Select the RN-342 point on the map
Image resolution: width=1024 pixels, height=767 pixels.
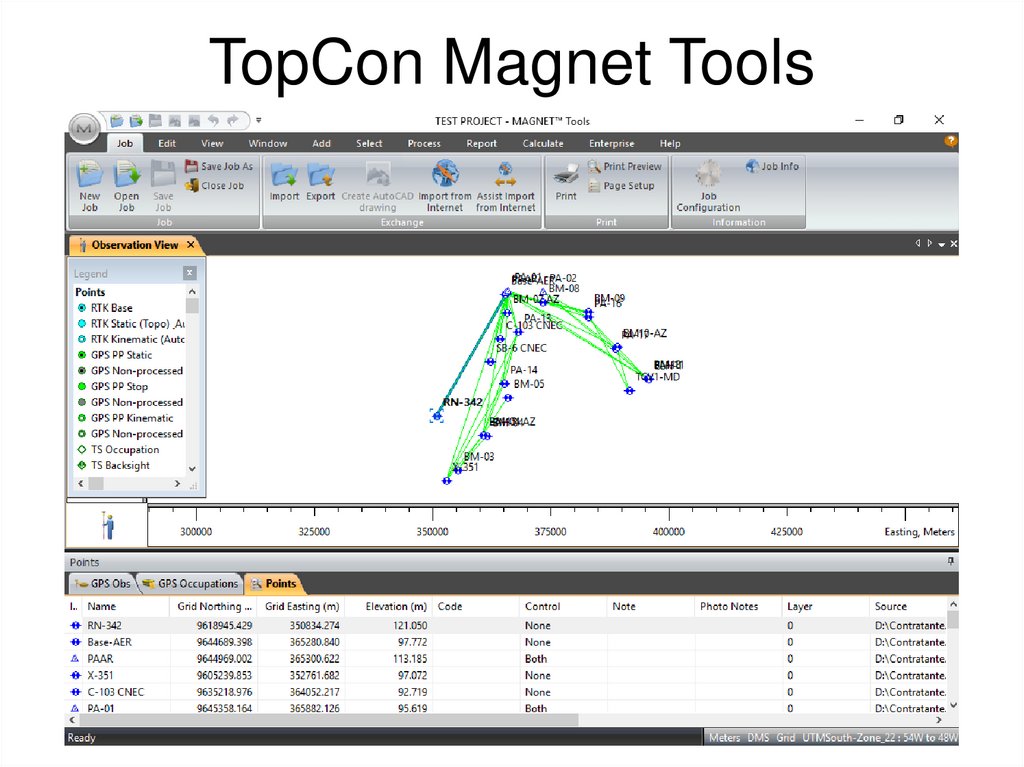(x=436, y=416)
